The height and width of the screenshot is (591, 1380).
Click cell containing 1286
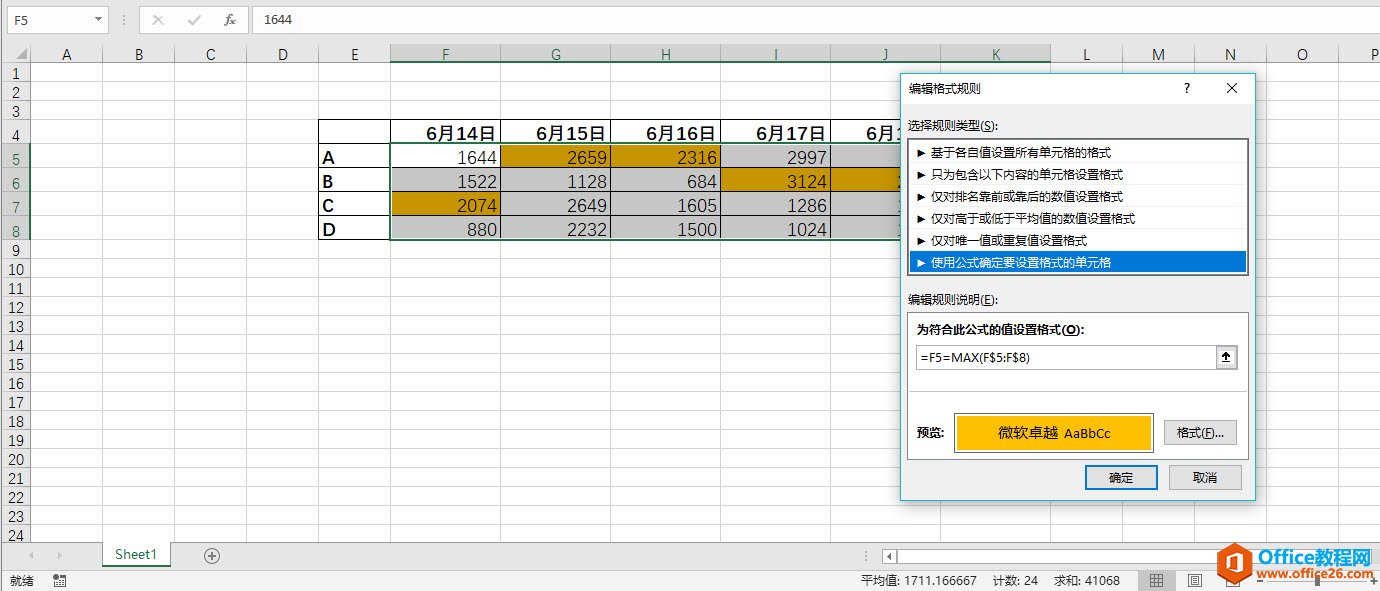point(776,205)
